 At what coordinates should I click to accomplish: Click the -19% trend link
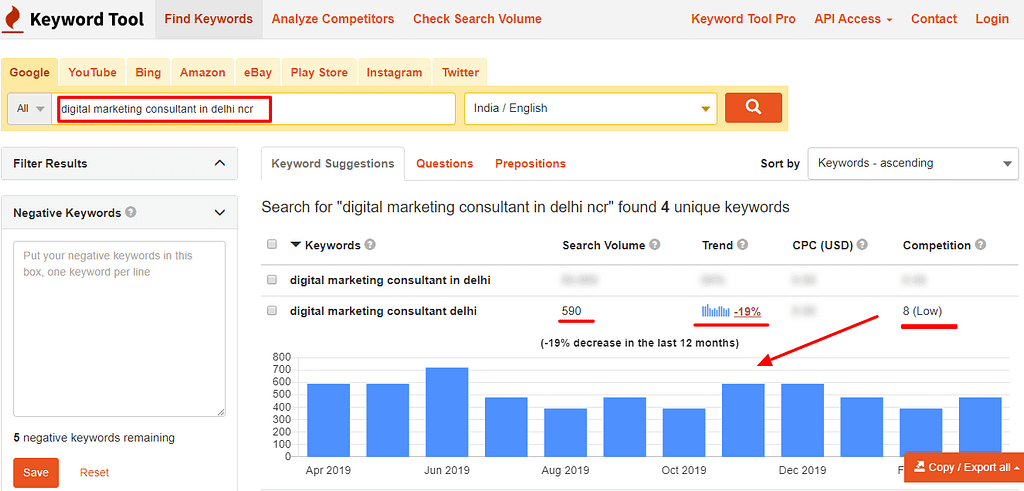click(747, 312)
